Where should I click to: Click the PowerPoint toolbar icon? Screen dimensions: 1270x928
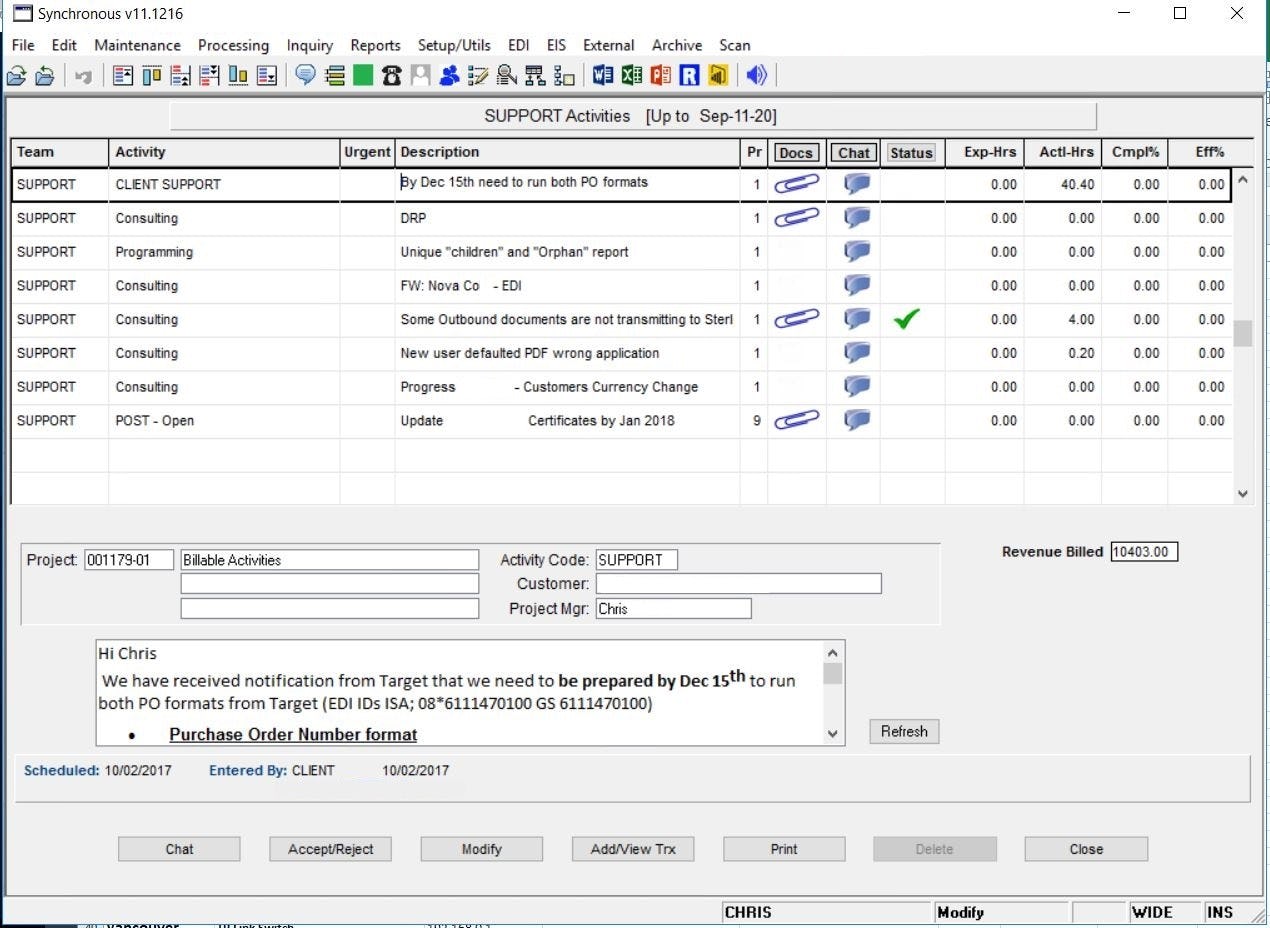[x=660, y=75]
